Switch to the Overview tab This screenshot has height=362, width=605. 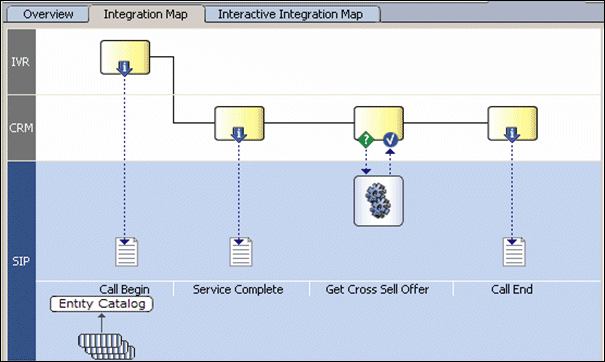click(x=48, y=15)
